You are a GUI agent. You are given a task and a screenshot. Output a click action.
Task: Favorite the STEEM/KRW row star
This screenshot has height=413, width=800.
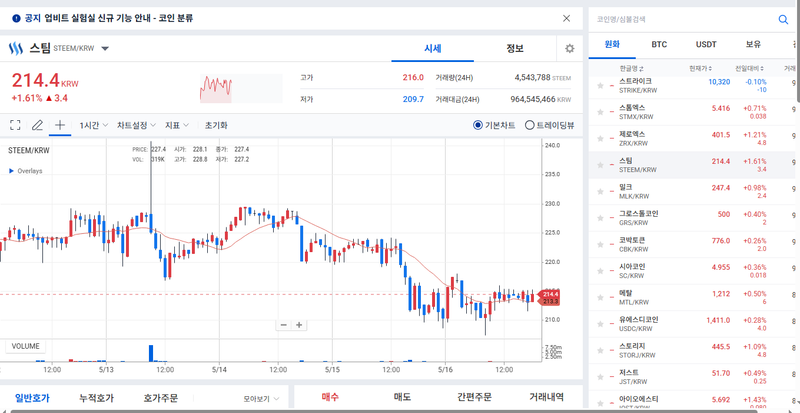601,165
